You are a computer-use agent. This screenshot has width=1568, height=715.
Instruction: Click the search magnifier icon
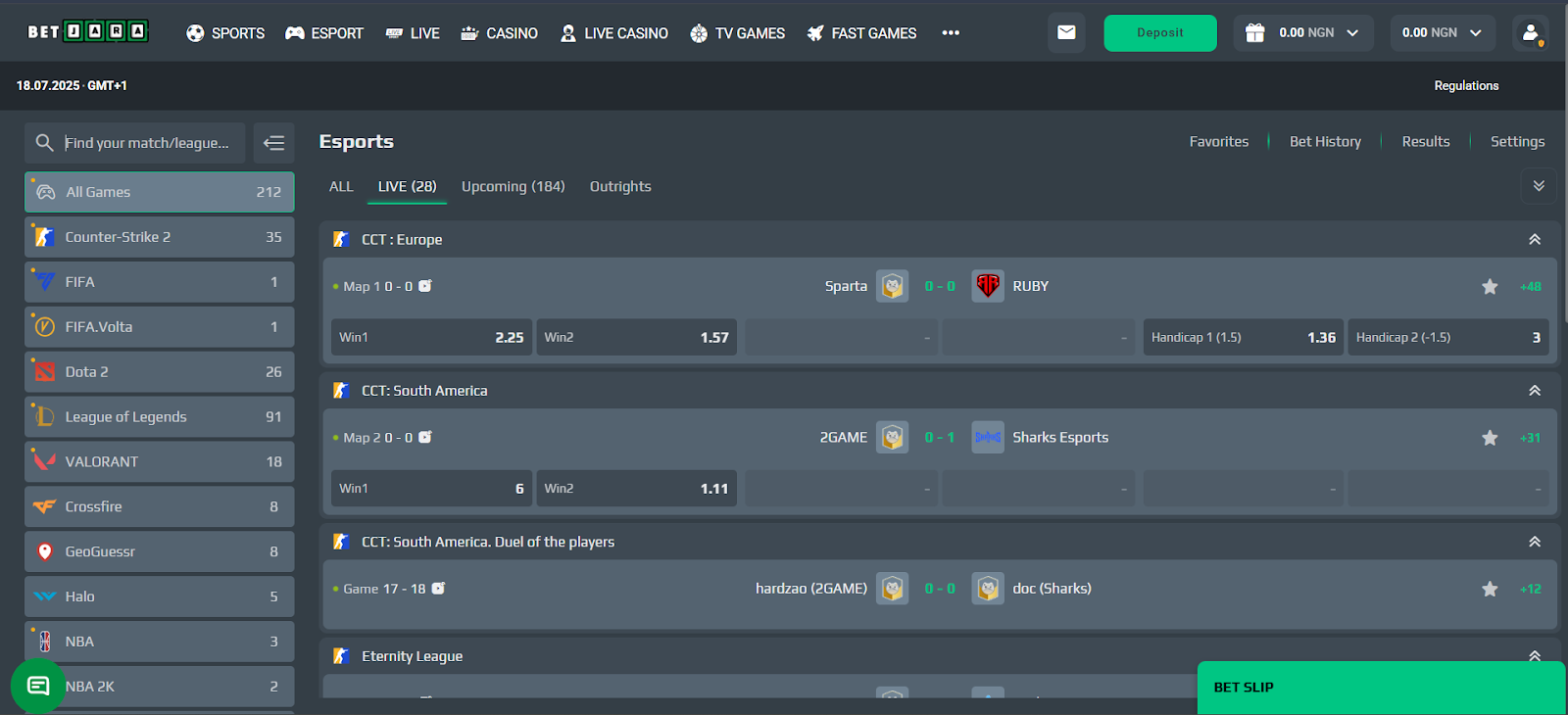click(44, 142)
